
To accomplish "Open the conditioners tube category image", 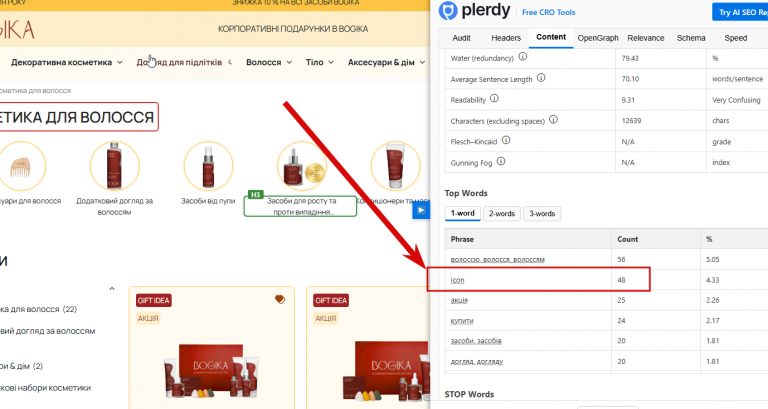I will [395, 167].
